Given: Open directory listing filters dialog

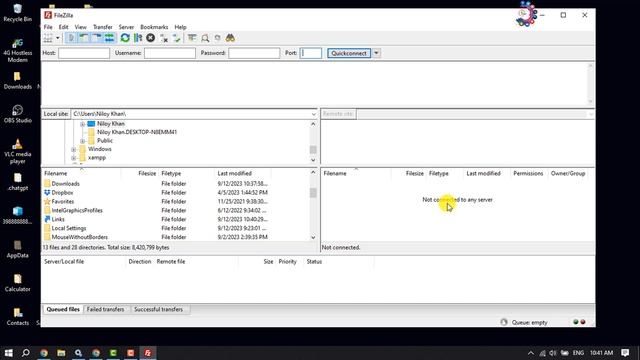Looking at the screenshot, I should (192, 38).
